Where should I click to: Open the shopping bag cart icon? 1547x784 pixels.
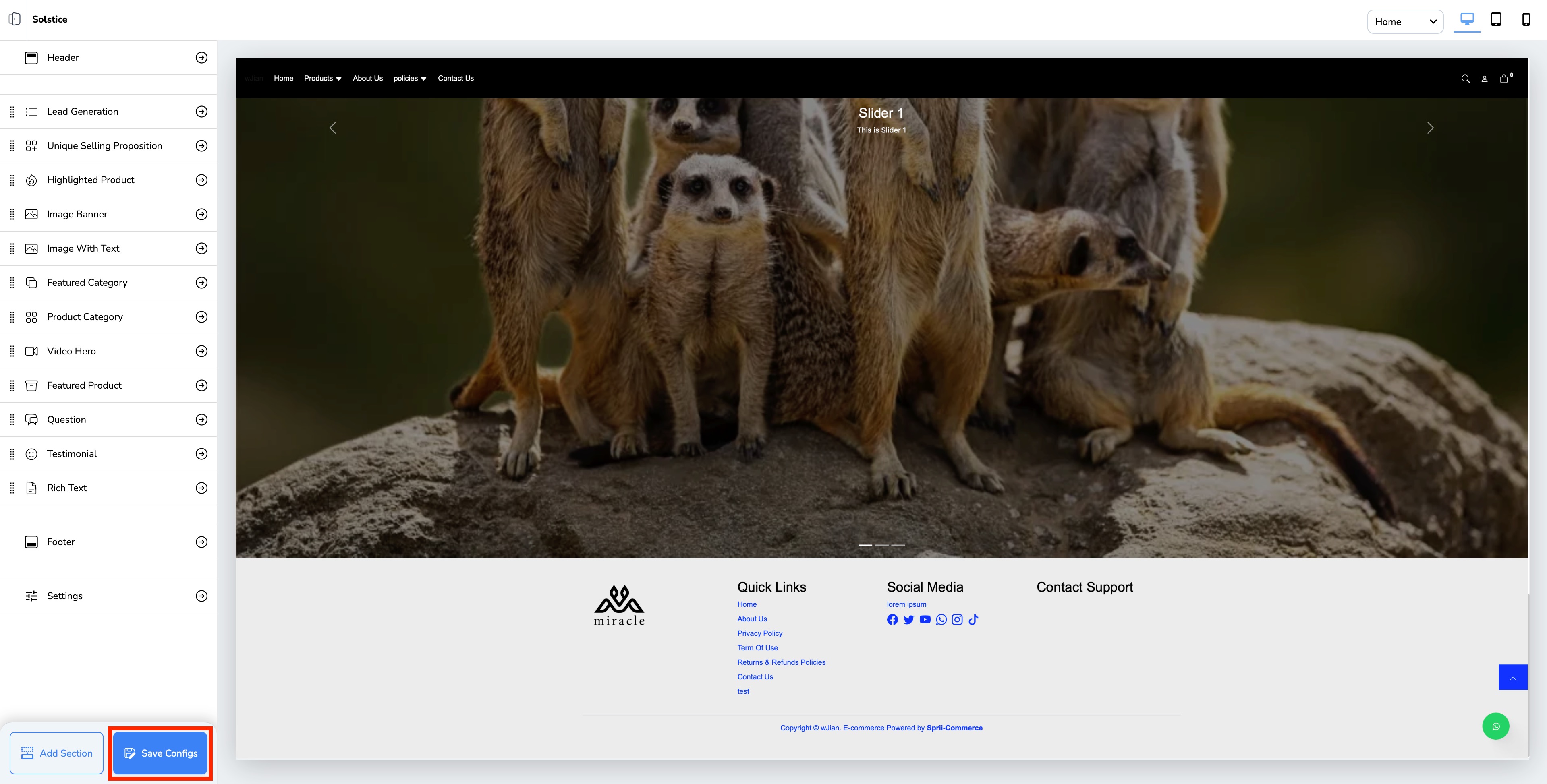(1504, 79)
